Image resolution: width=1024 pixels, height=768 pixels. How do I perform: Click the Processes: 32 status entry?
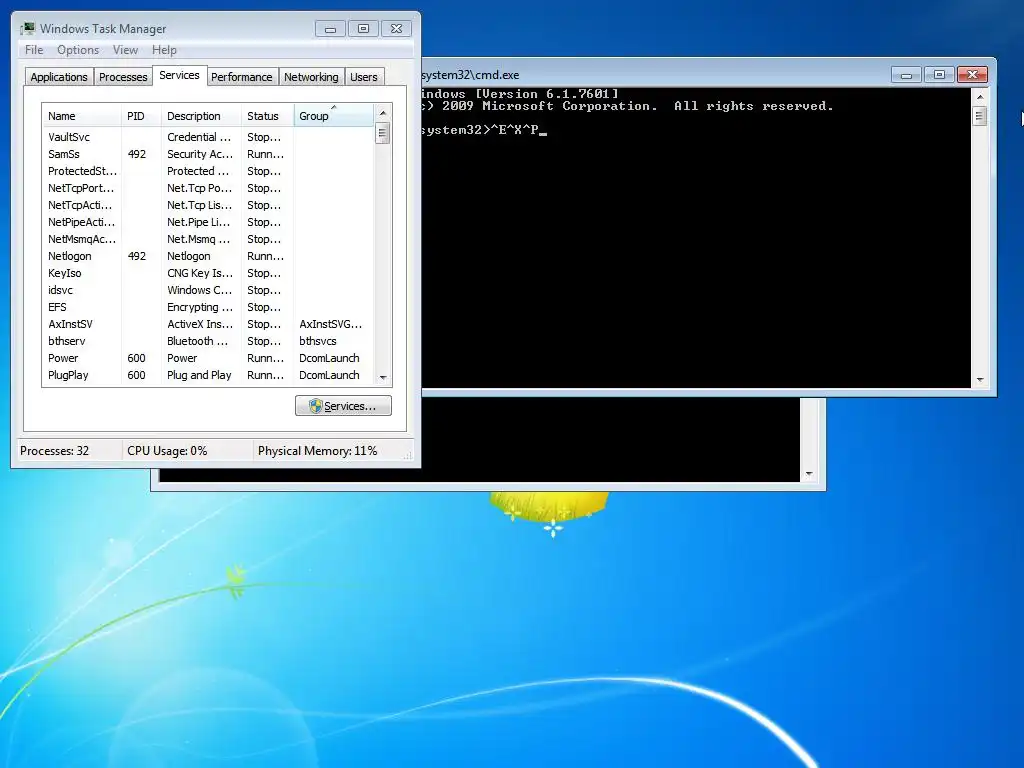click(54, 451)
